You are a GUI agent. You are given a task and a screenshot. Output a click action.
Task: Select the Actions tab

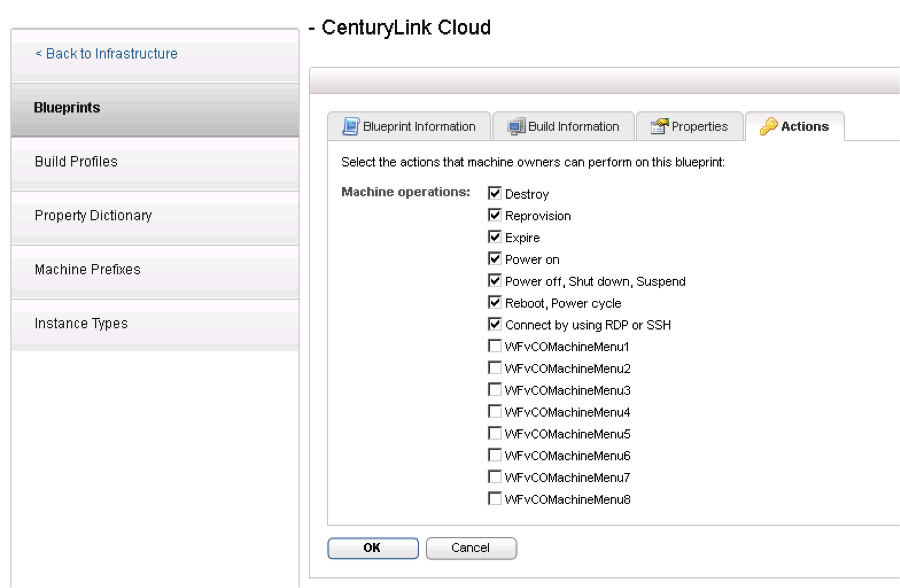click(x=794, y=126)
